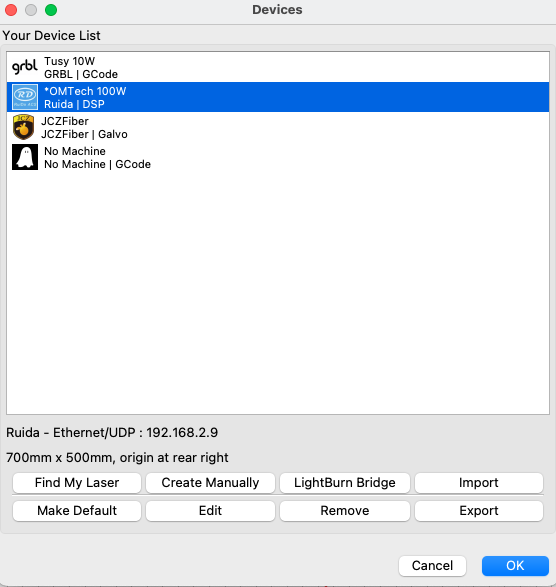Viewport: 556px width, 587px height.
Task: Open Find My Laser
Action: pyautogui.click(x=77, y=483)
